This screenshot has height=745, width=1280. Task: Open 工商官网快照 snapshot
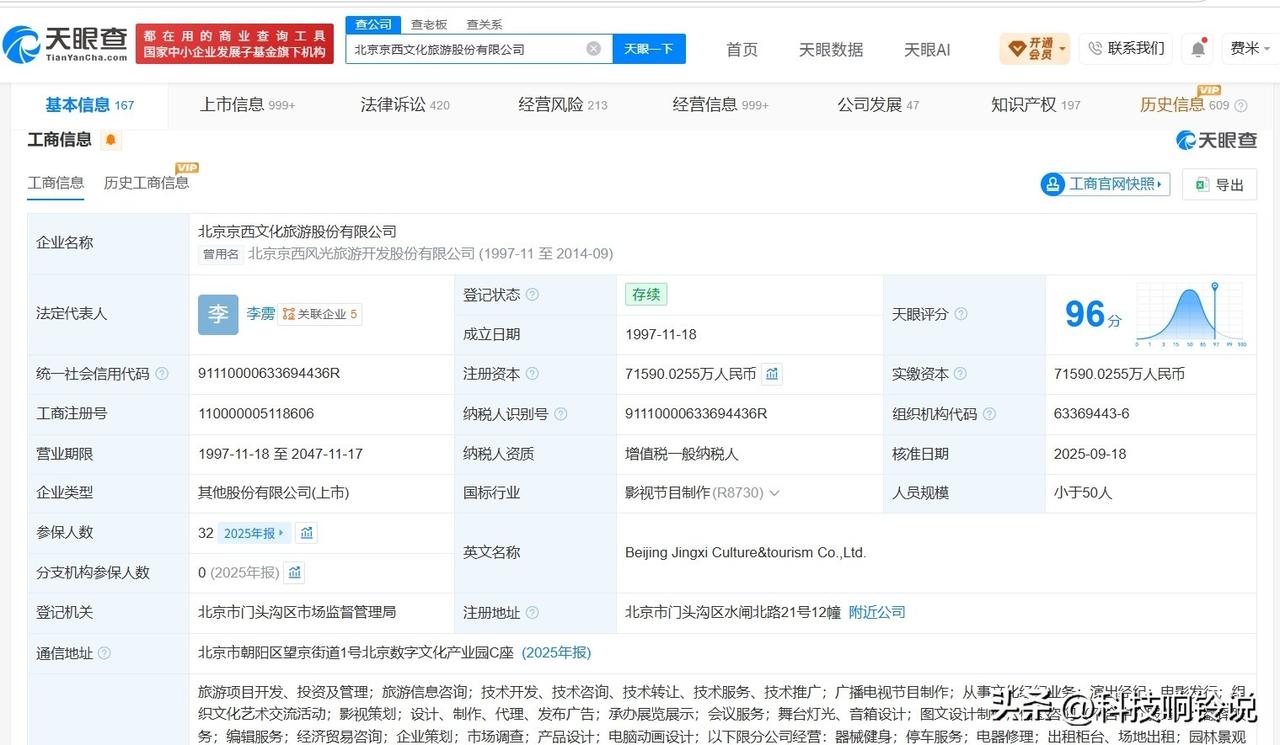coord(1105,184)
